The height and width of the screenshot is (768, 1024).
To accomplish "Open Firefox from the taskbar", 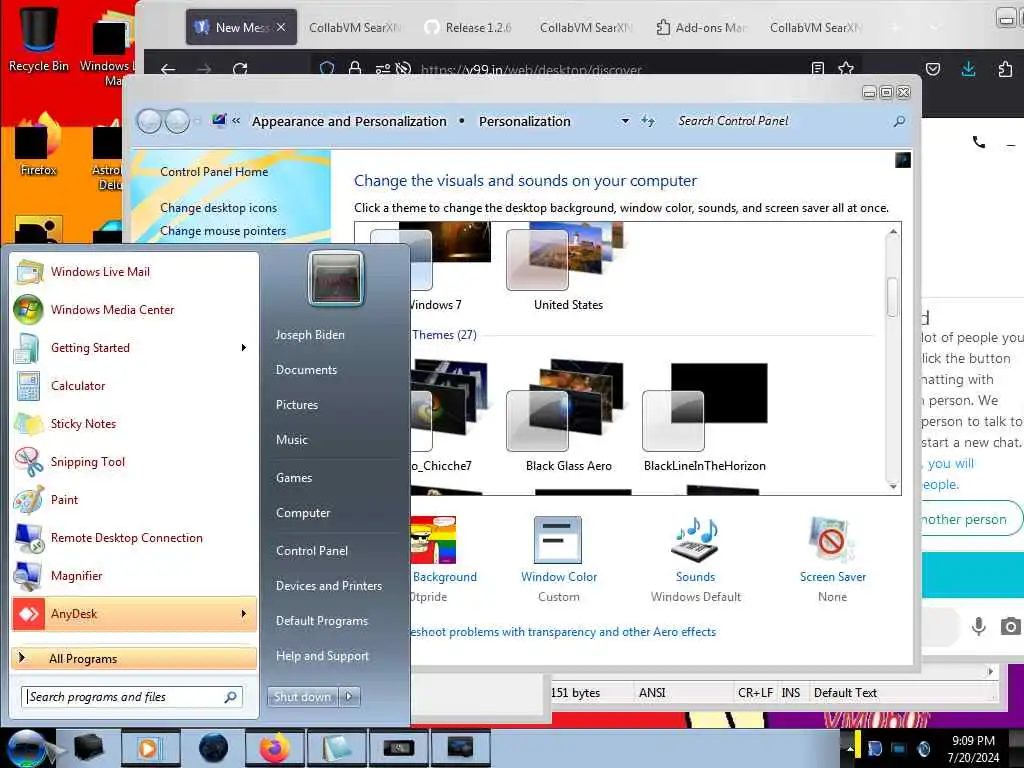I will (274, 748).
